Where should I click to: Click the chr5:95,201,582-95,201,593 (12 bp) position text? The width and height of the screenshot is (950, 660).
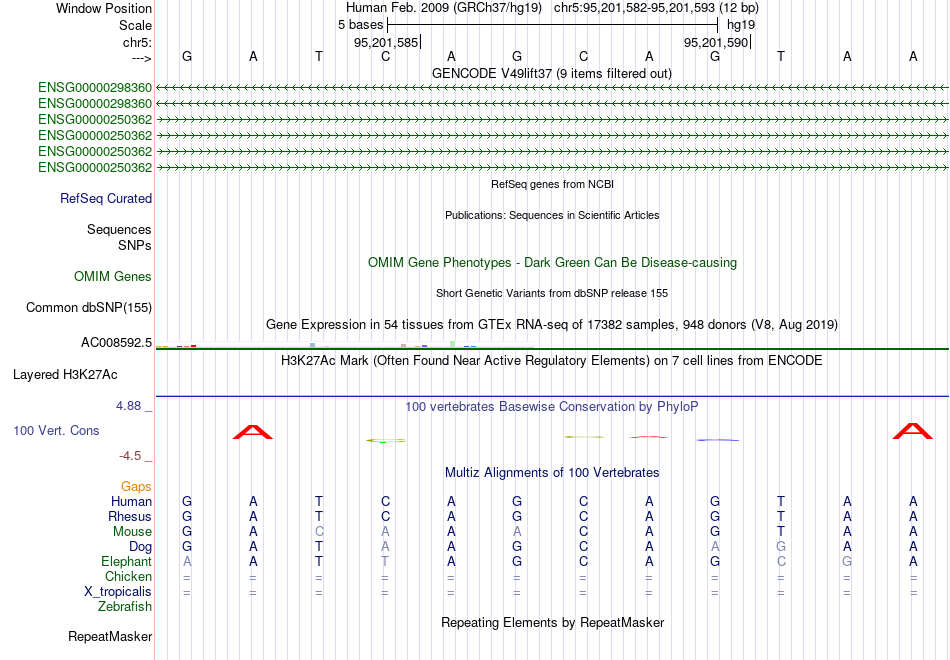point(656,8)
